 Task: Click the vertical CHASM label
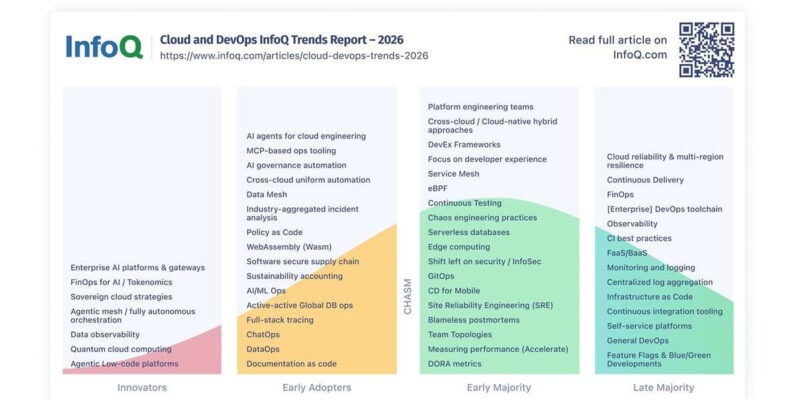tap(408, 296)
